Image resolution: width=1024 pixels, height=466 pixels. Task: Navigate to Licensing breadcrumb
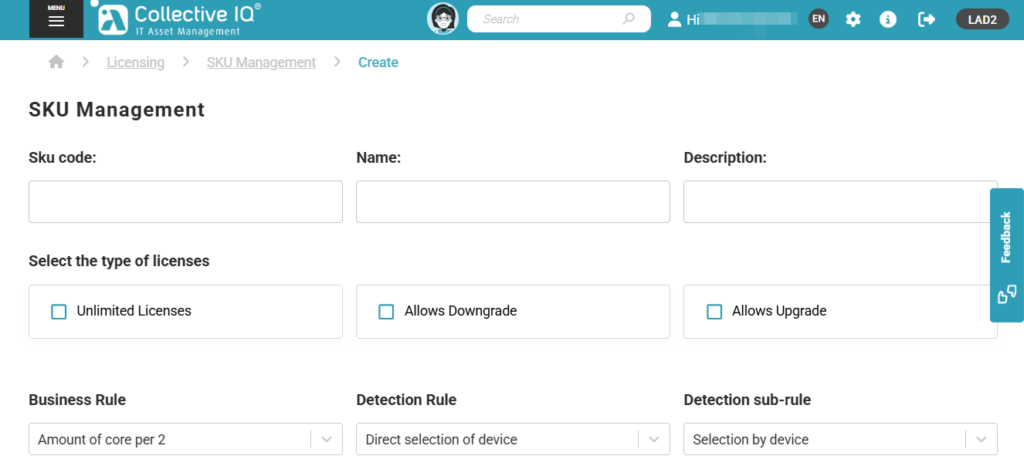pos(136,62)
